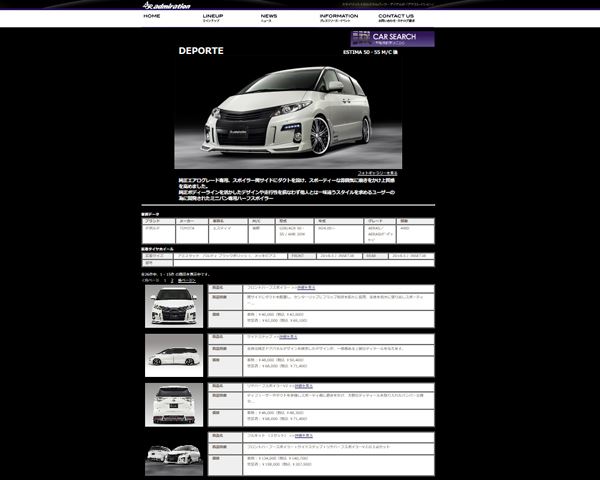Image resolution: width=600 pixels, height=480 pixels.
Task: View details link for rear half spoiler
Action: [299, 386]
